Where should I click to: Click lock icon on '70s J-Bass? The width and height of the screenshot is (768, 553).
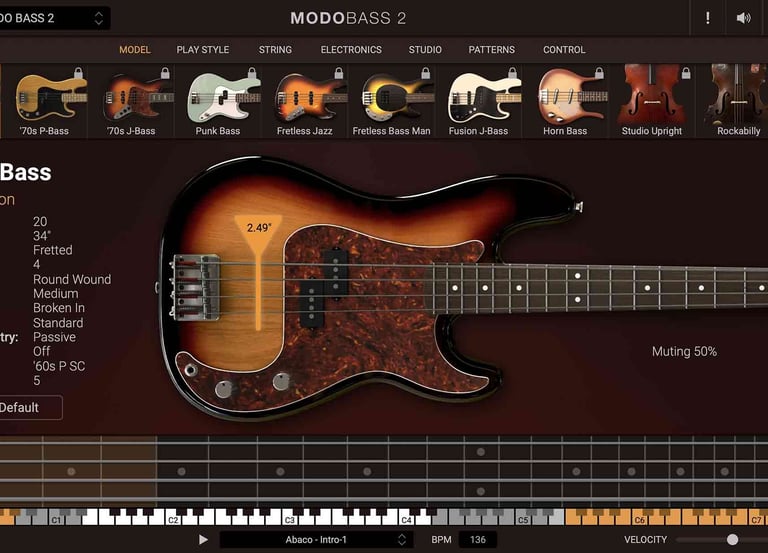click(x=165, y=73)
